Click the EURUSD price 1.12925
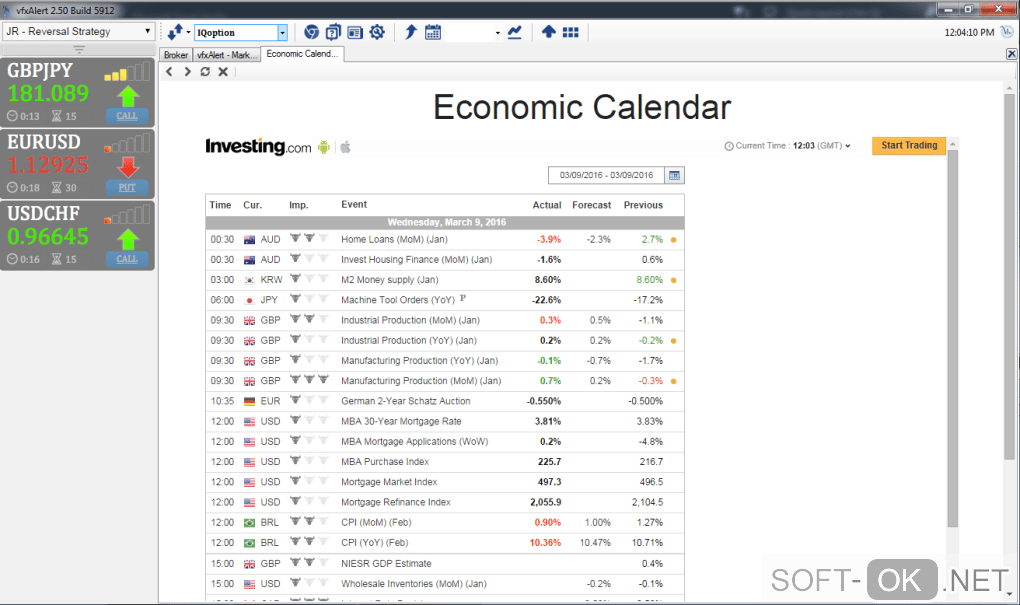 (x=47, y=165)
